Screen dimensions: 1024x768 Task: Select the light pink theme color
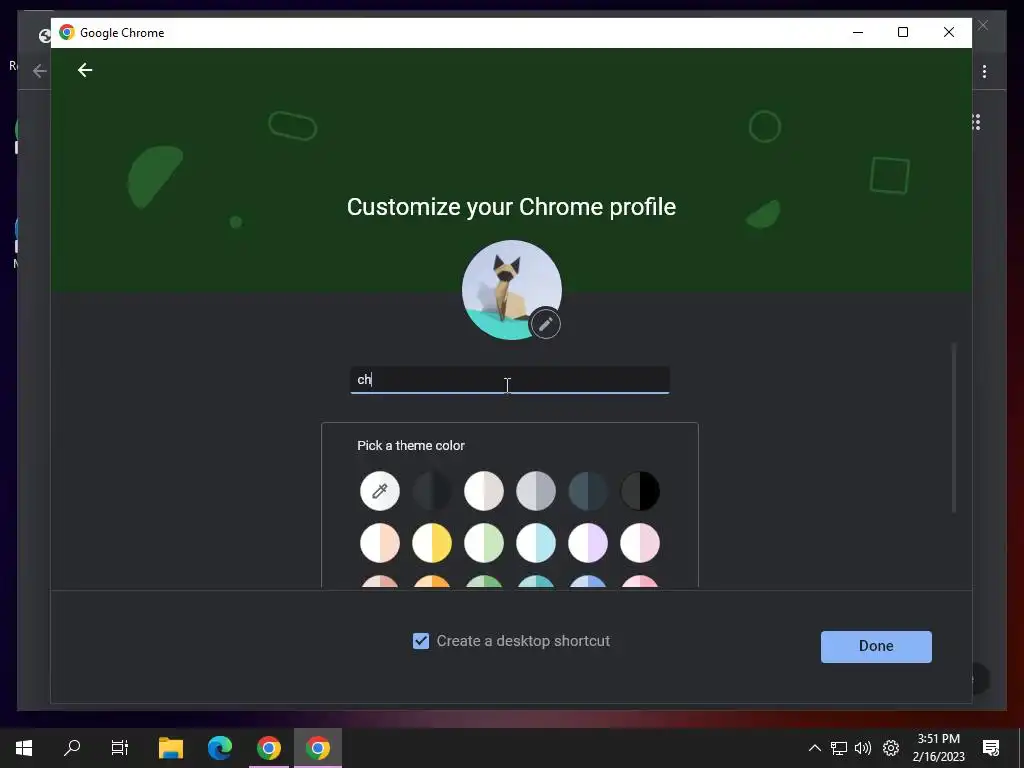[640, 543]
